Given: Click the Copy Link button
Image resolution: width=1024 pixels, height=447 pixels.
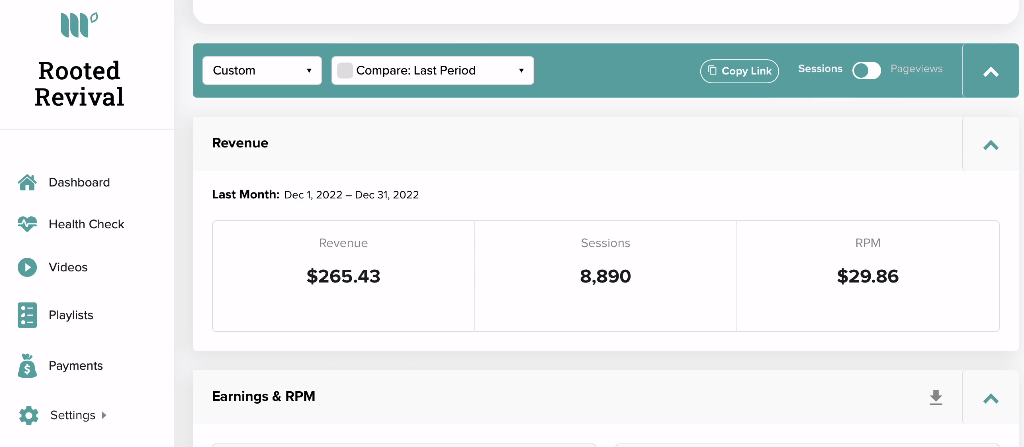Looking at the screenshot, I should [x=739, y=71].
